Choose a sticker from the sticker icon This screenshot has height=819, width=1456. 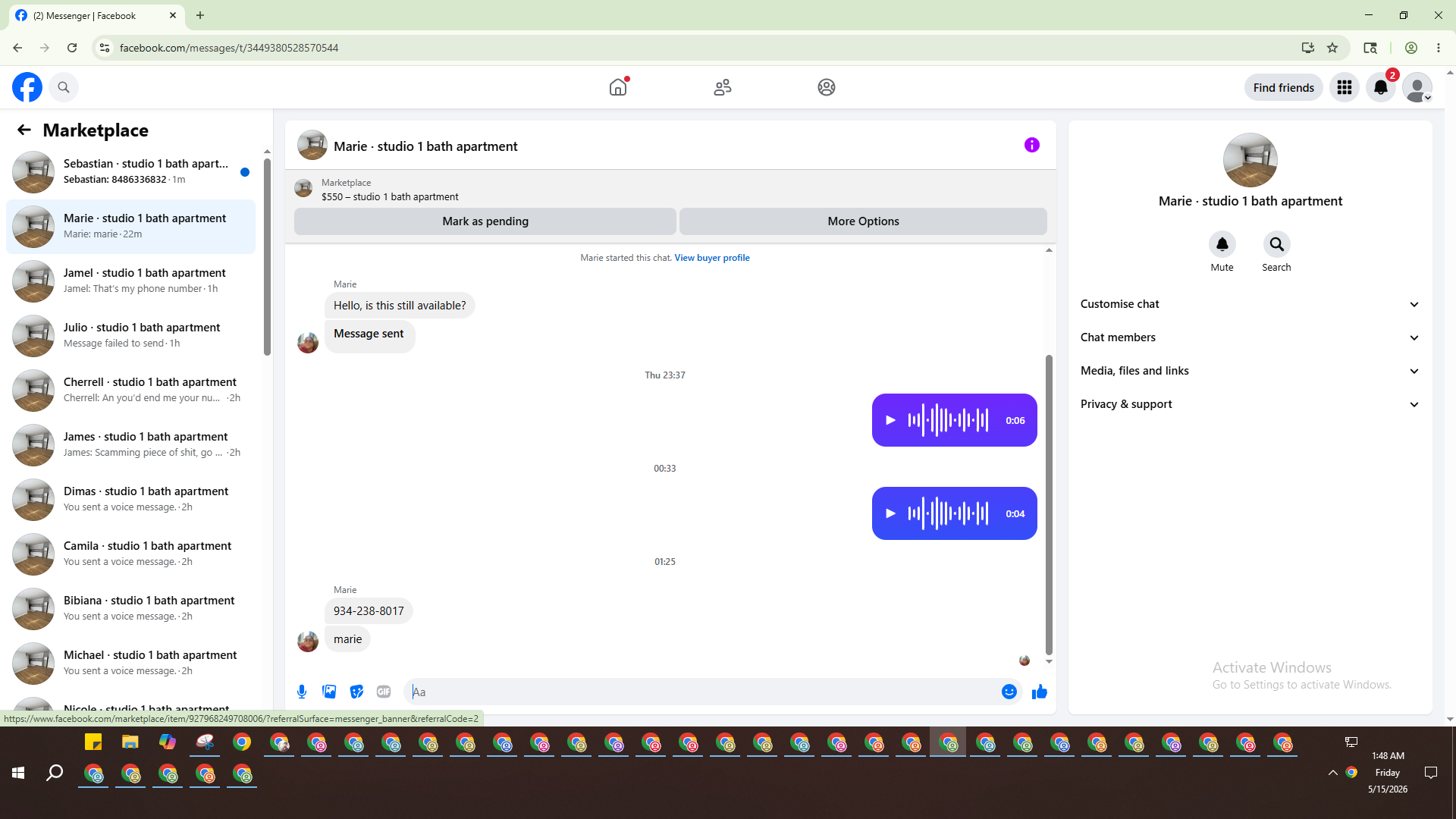[x=356, y=692]
